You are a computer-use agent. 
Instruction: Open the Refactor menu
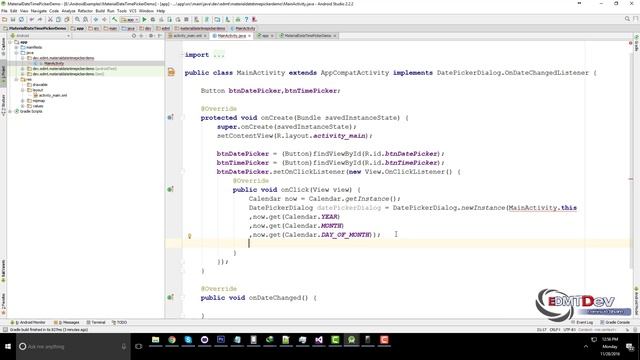tap(85, 11)
